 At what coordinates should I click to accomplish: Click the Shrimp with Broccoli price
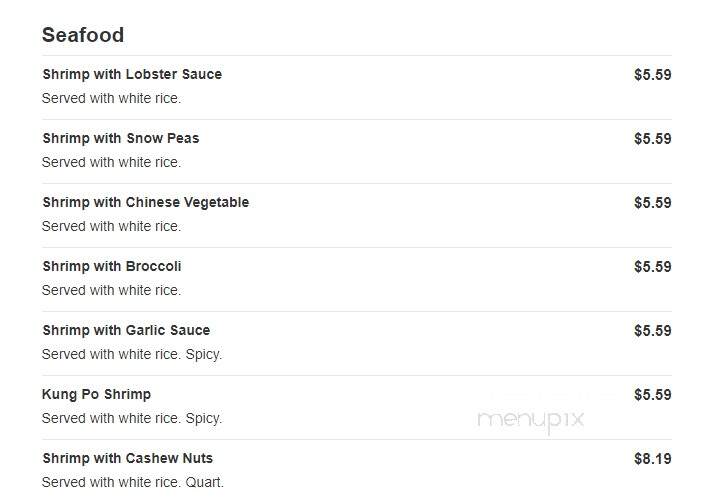pyautogui.click(x=652, y=267)
